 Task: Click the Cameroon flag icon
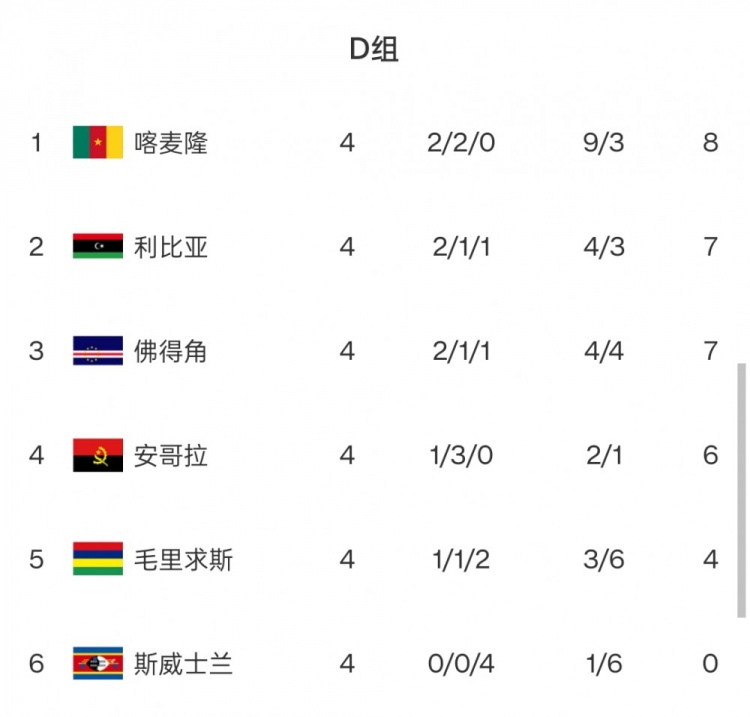coord(98,142)
